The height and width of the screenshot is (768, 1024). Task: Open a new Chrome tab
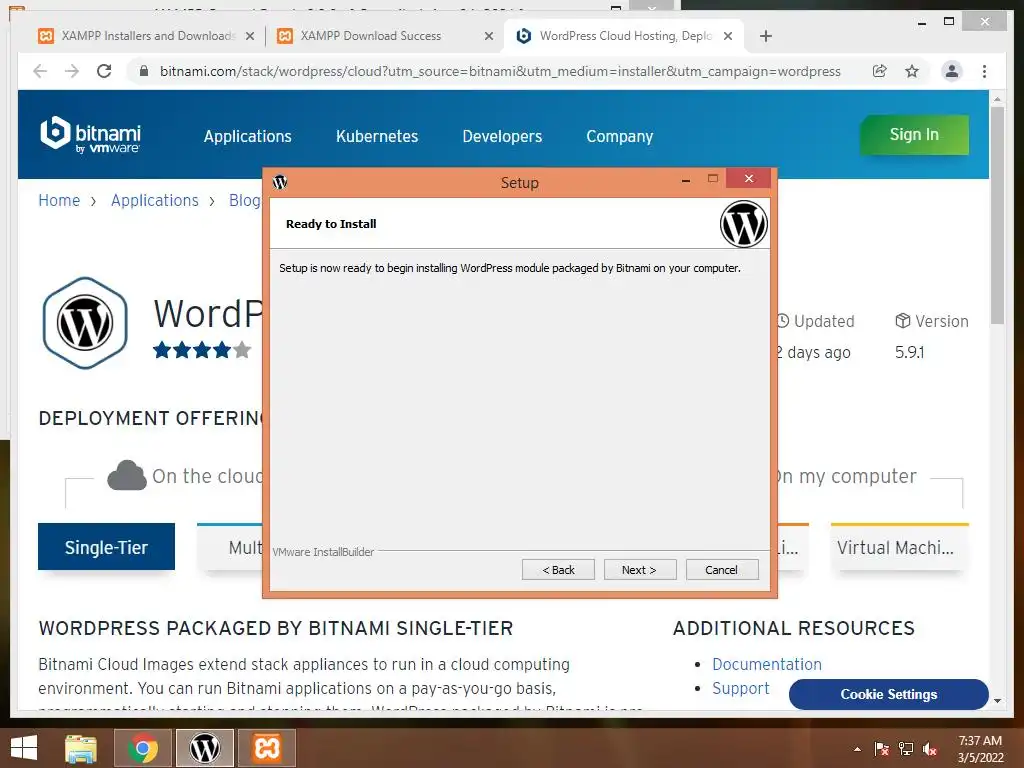click(x=766, y=37)
